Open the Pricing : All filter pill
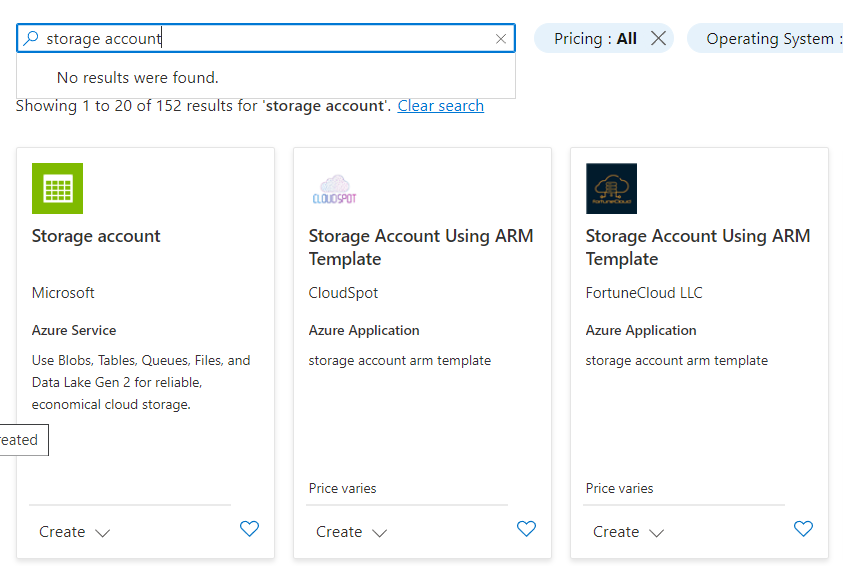This screenshot has height=566, width=843. pyautogui.click(x=595, y=38)
